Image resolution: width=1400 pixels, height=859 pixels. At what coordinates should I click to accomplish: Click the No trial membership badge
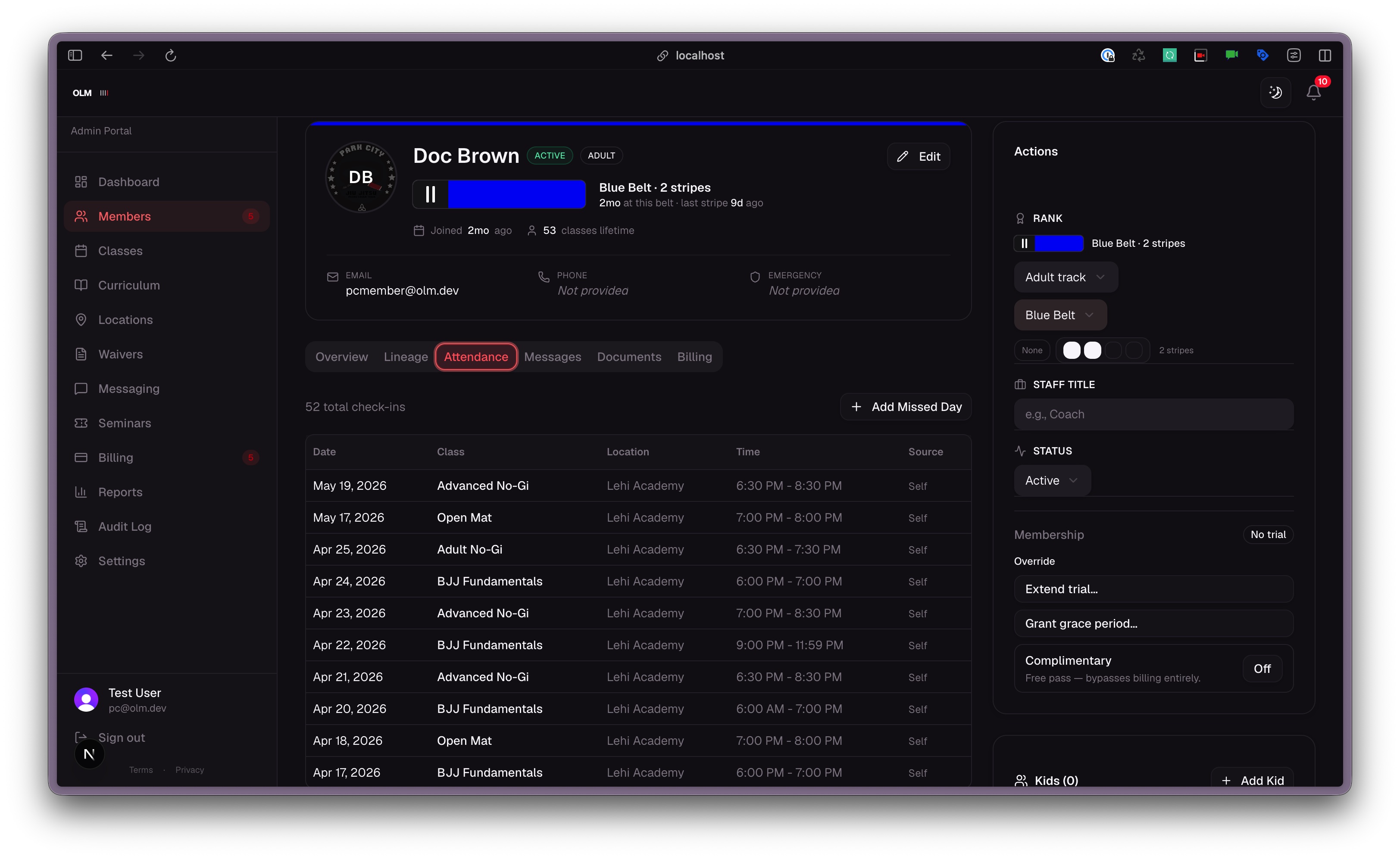[1268, 535]
